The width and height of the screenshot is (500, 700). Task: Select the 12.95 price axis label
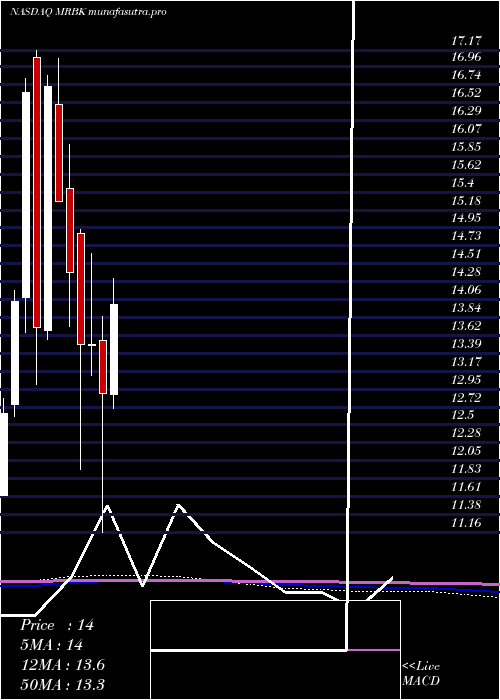coord(466,379)
